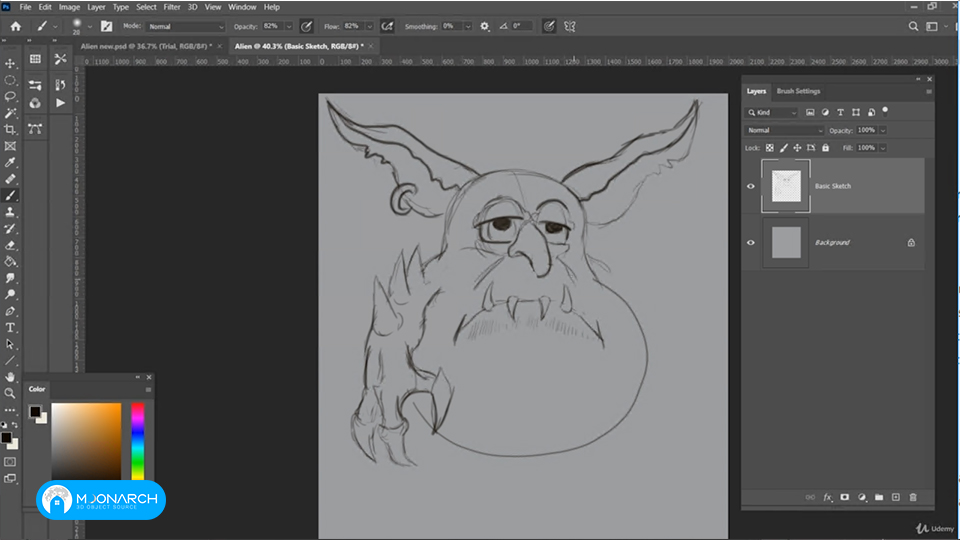Image resolution: width=960 pixels, height=540 pixels.
Task: Open layer style fx menu
Action: pos(828,497)
